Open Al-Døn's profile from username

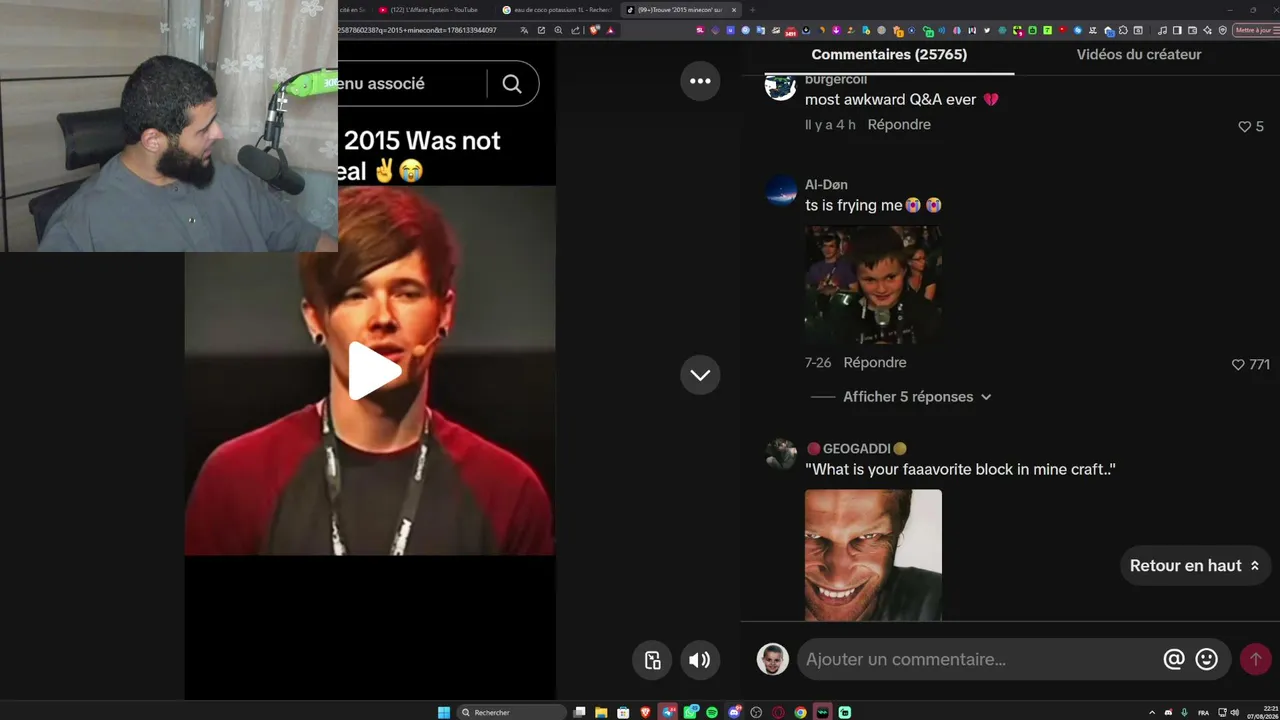[826, 185]
